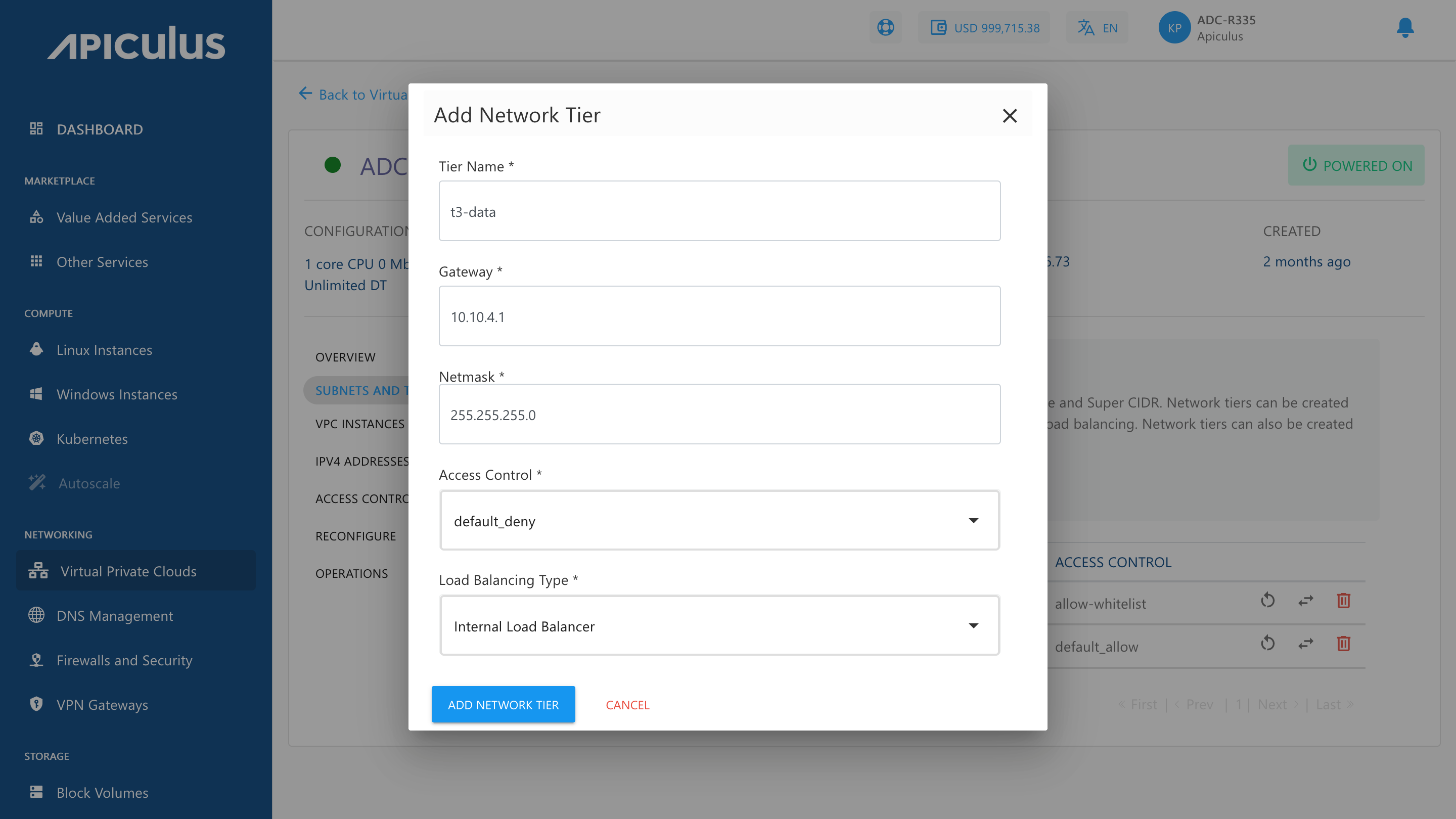Click ADD NETWORK TIER button

coord(503,704)
